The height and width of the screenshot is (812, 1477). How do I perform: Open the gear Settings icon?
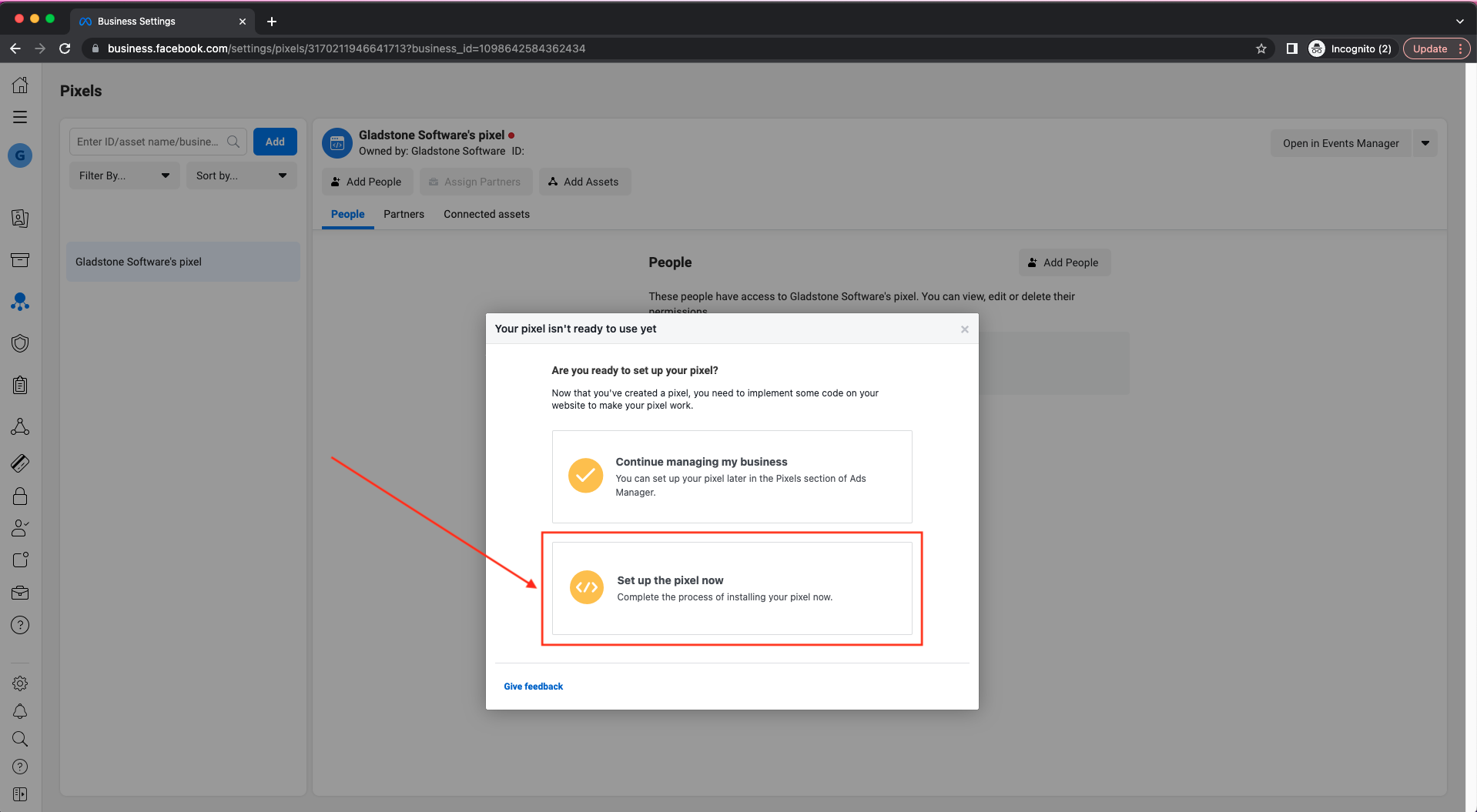[20, 683]
